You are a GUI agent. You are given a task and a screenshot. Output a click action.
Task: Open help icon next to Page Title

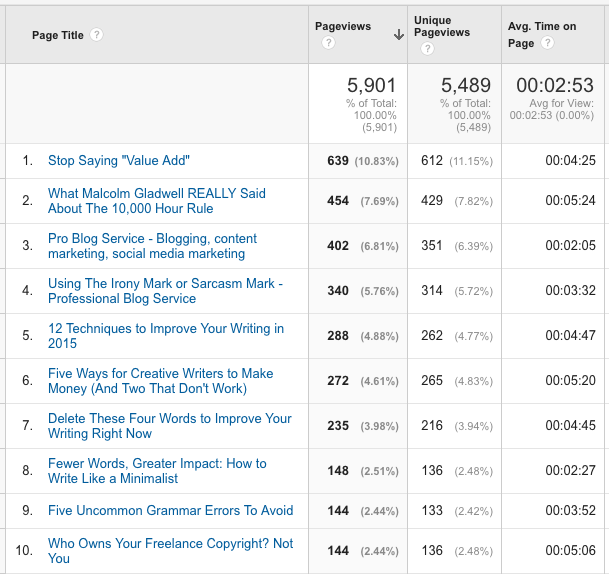click(96, 35)
